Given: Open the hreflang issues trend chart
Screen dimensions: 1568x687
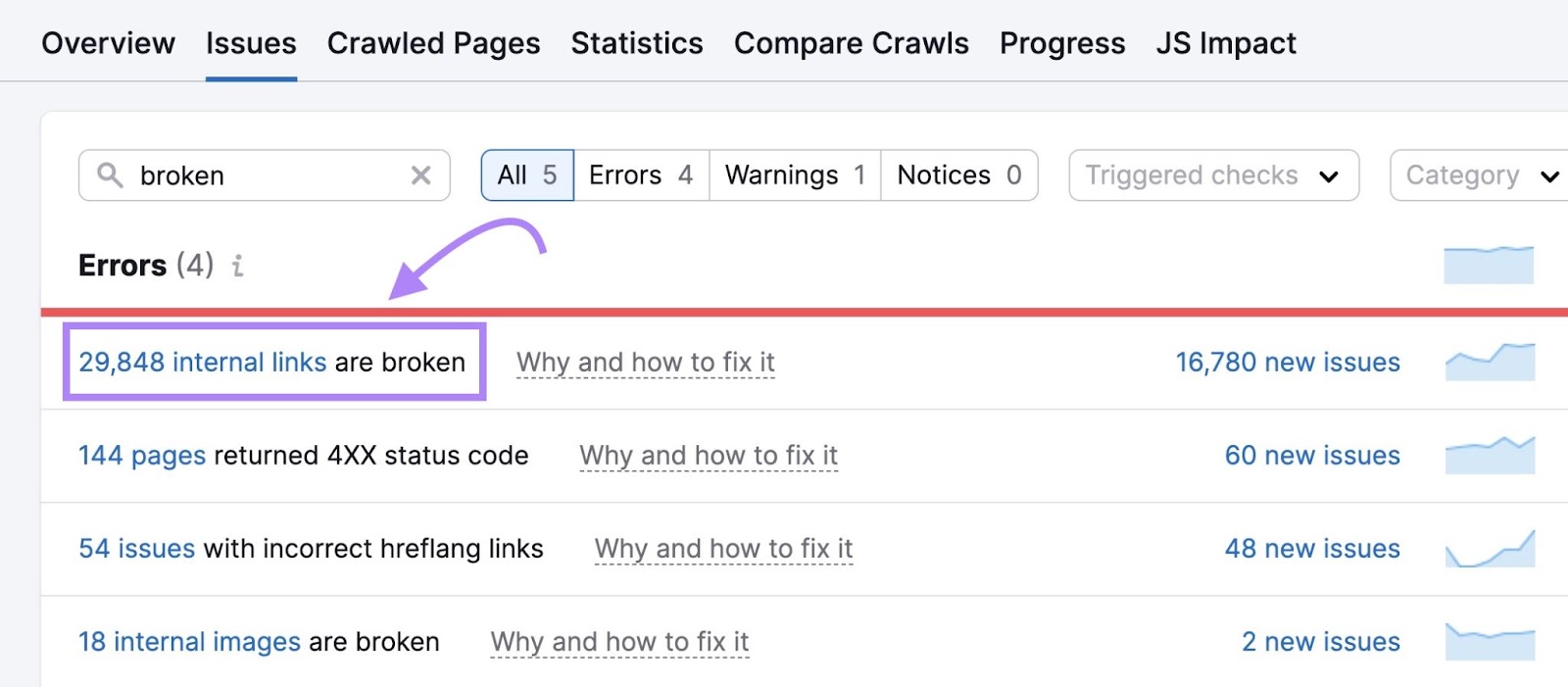Looking at the screenshot, I should tap(1490, 548).
